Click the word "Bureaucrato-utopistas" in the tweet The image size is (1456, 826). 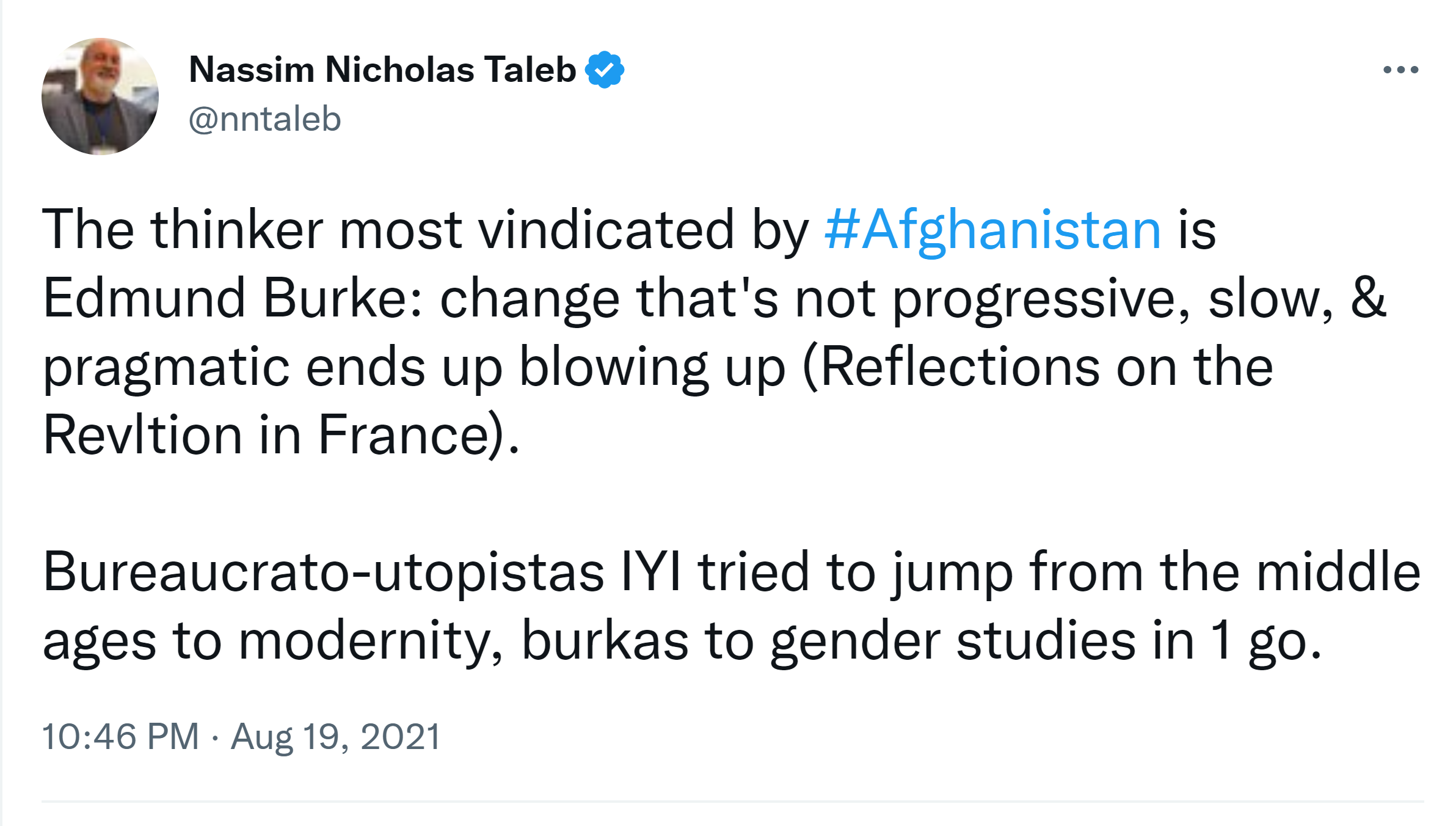tap(323, 572)
